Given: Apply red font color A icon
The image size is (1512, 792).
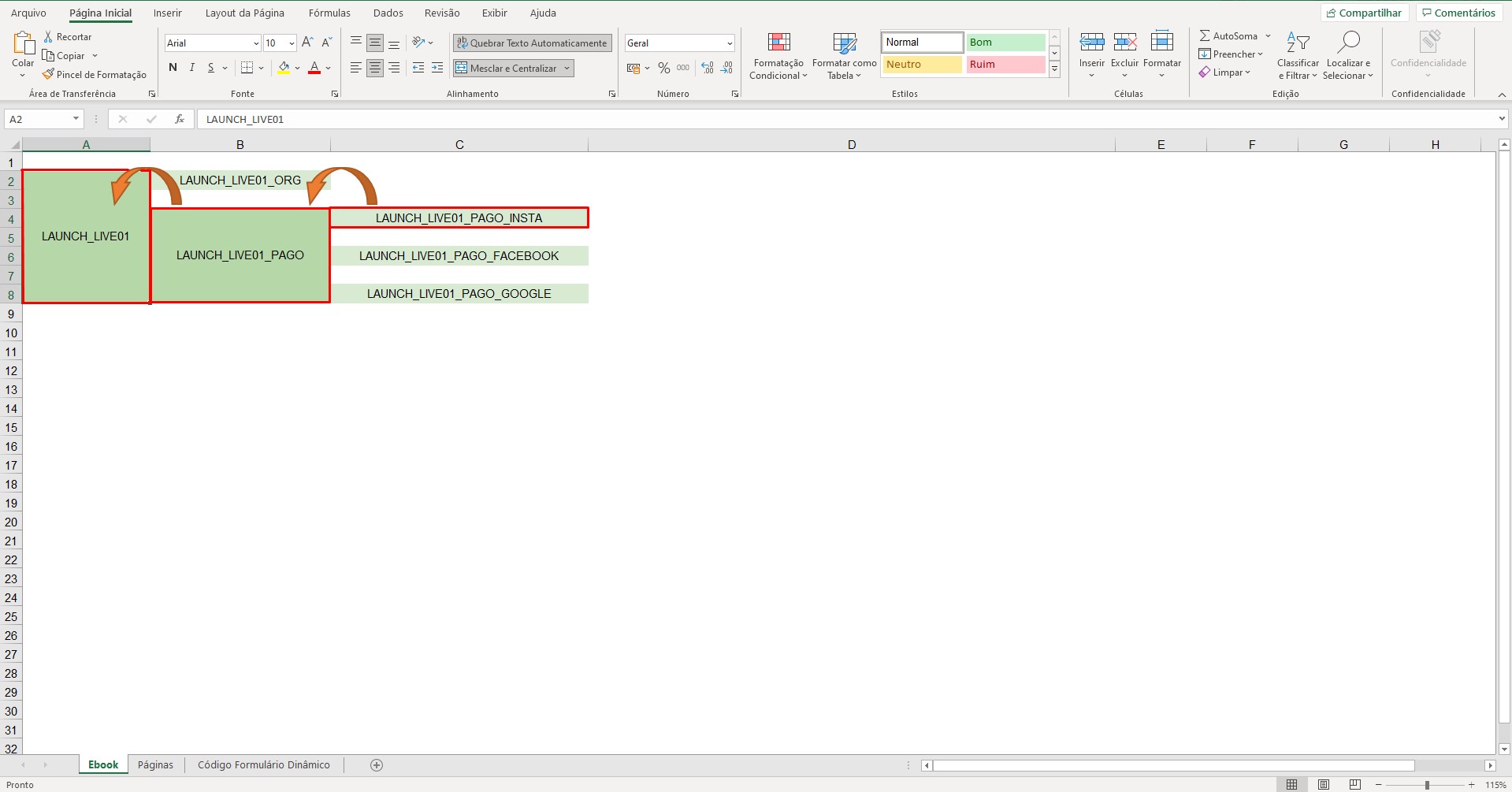Looking at the screenshot, I should [x=314, y=68].
